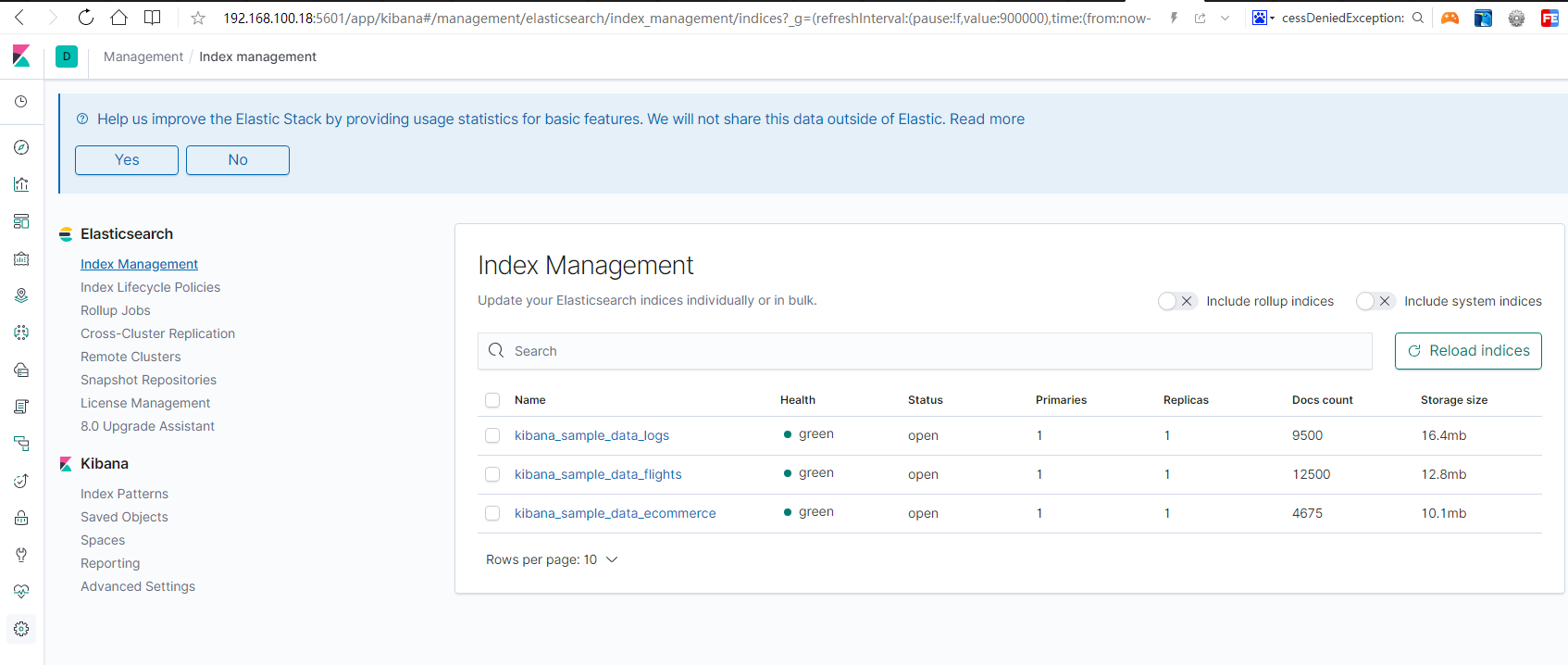This screenshot has height=665, width=1568.
Task: Go to the browser home page icon
Action: click(118, 18)
